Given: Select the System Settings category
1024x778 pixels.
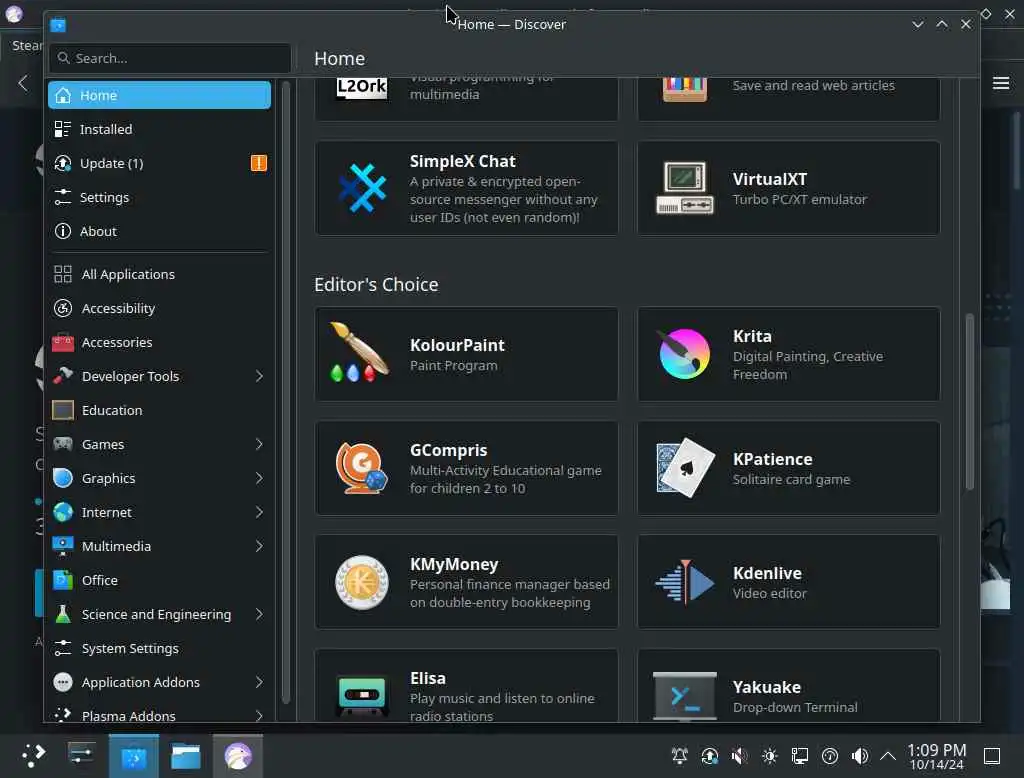Looking at the screenshot, I should pos(159,648).
